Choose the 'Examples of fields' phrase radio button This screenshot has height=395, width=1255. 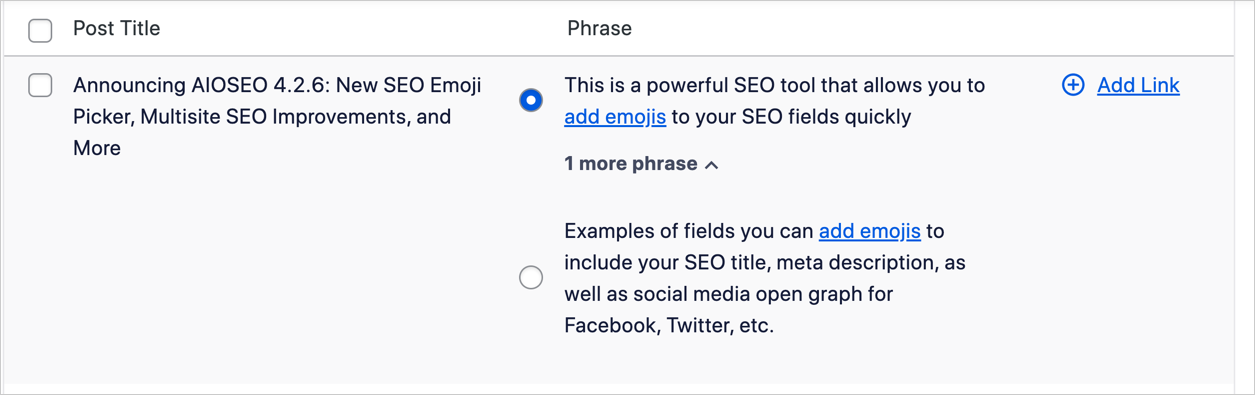coord(531,277)
